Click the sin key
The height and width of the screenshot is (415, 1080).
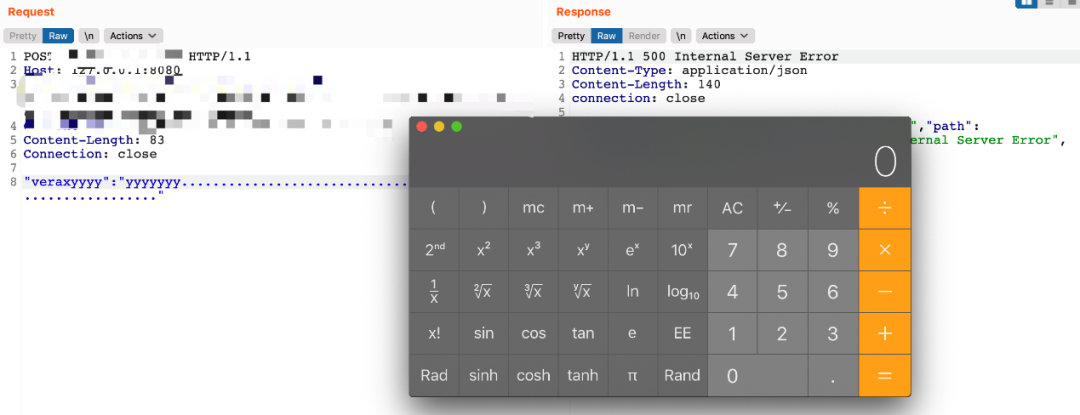(484, 334)
